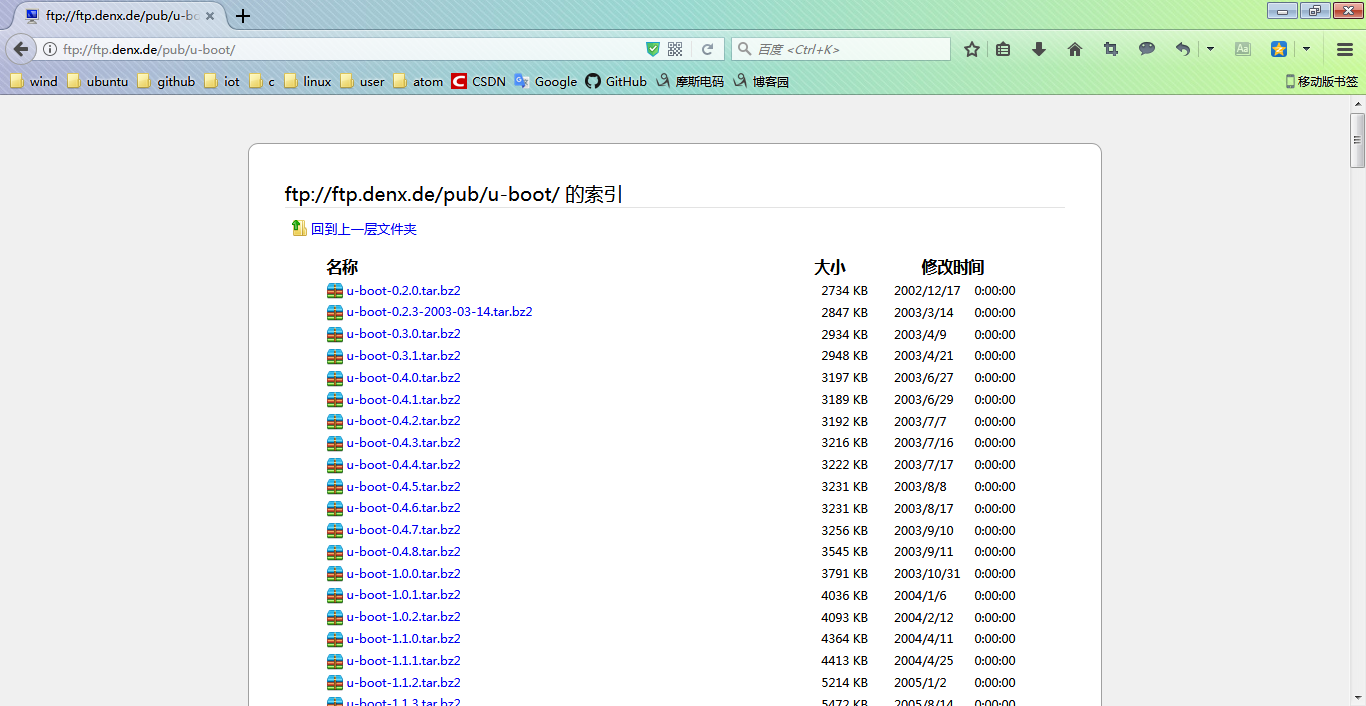Open the downloads arrow icon
The width and height of the screenshot is (1366, 706).
1039,49
